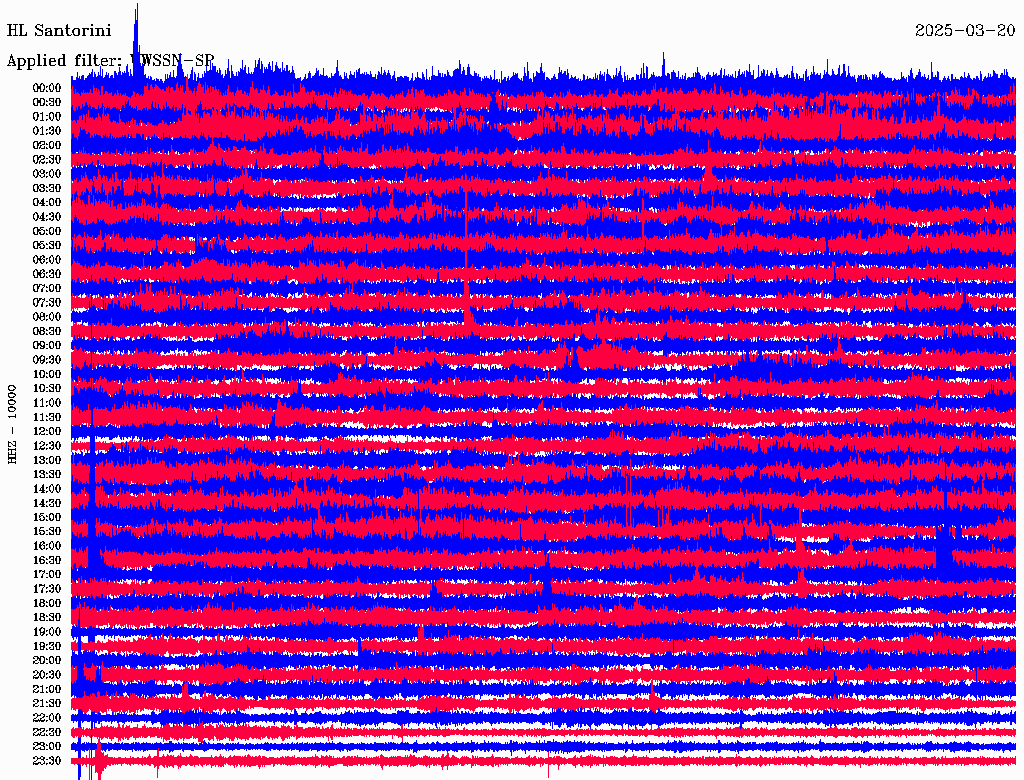Select the 17:00 time label
Screen dimensions: 1024x780
47,575
